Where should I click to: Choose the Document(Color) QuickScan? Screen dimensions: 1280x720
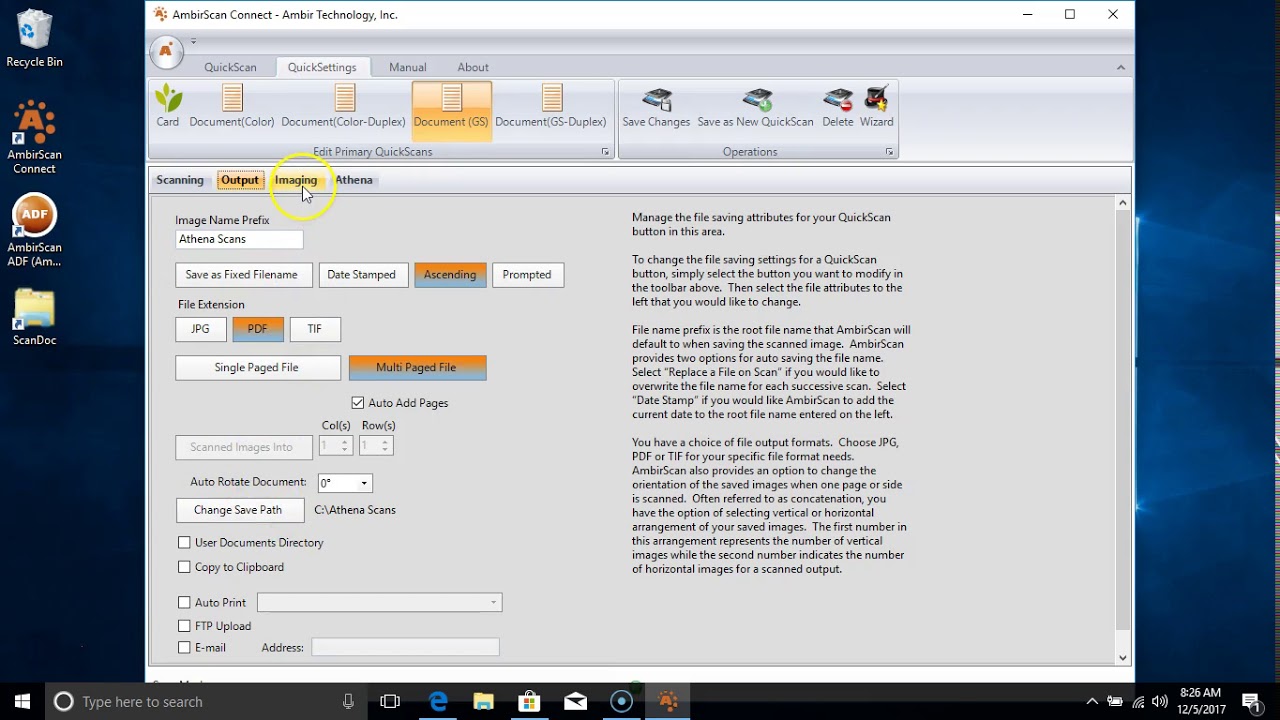click(x=232, y=106)
